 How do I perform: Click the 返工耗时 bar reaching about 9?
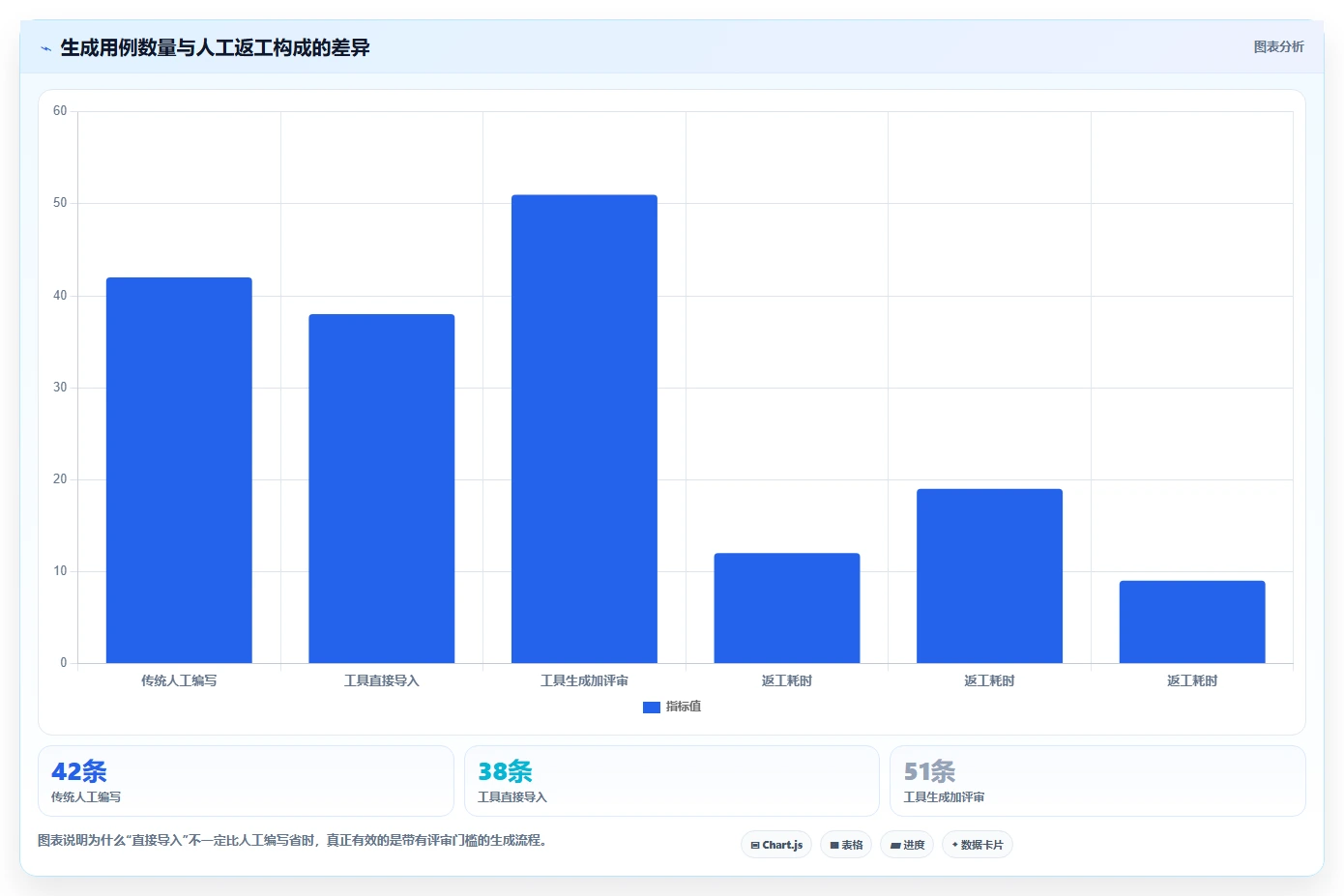[x=1192, y=621]
